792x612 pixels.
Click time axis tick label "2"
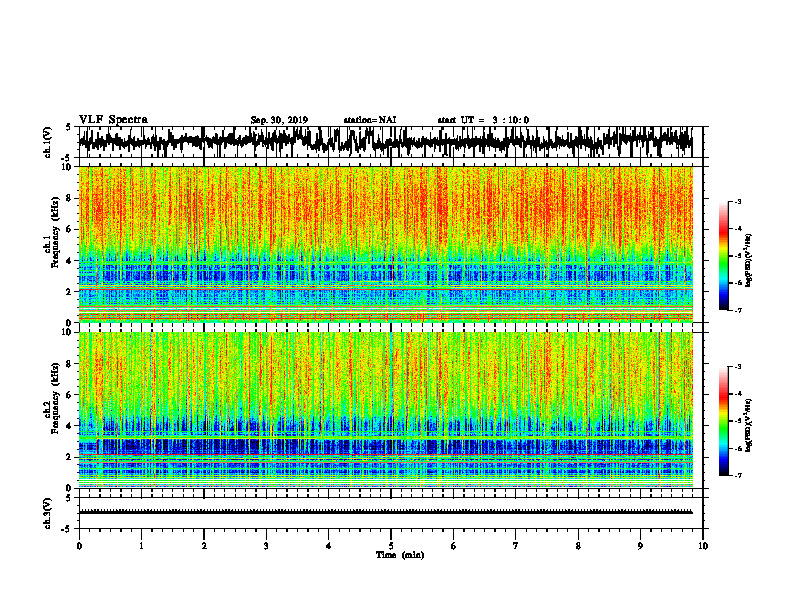[204, 546]
